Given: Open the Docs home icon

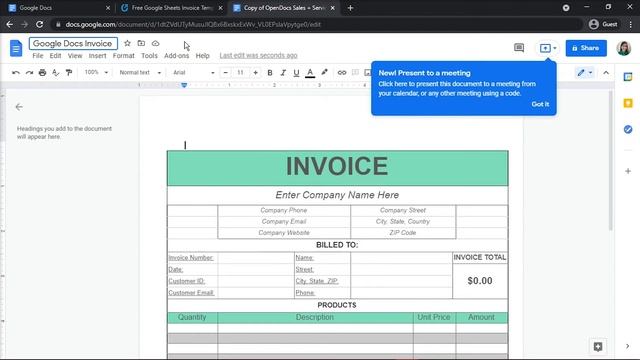Looking at the screenshot, I should click(x=16, y=49).
